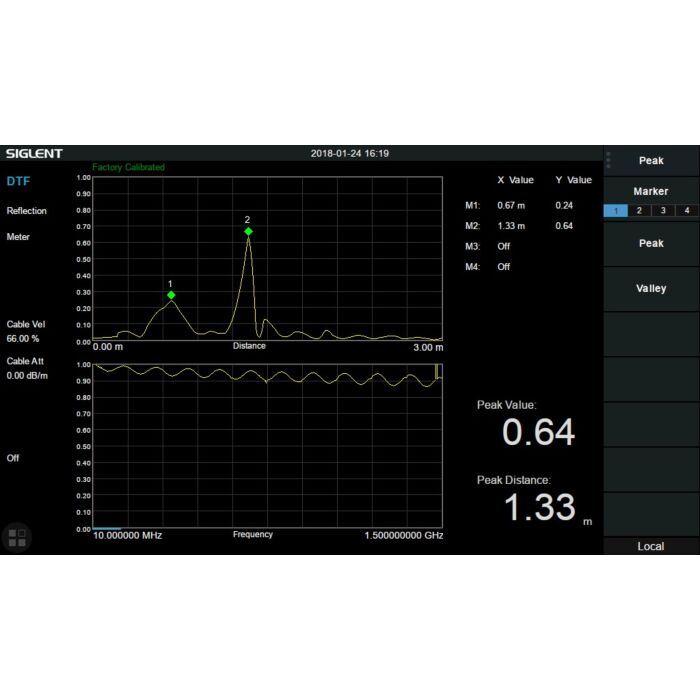Click the green marker 2 diamond at peak
700x700 pixels.
click(x=248, y=231)
